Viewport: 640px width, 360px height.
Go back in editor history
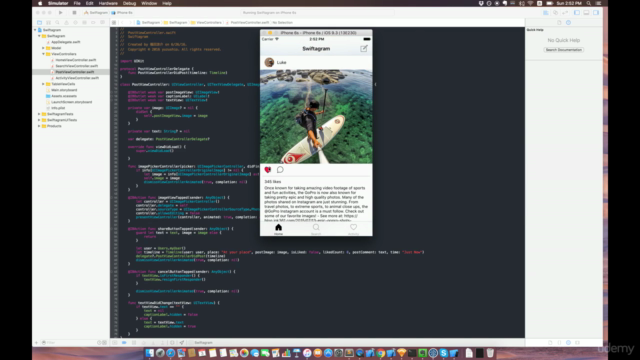122,23
